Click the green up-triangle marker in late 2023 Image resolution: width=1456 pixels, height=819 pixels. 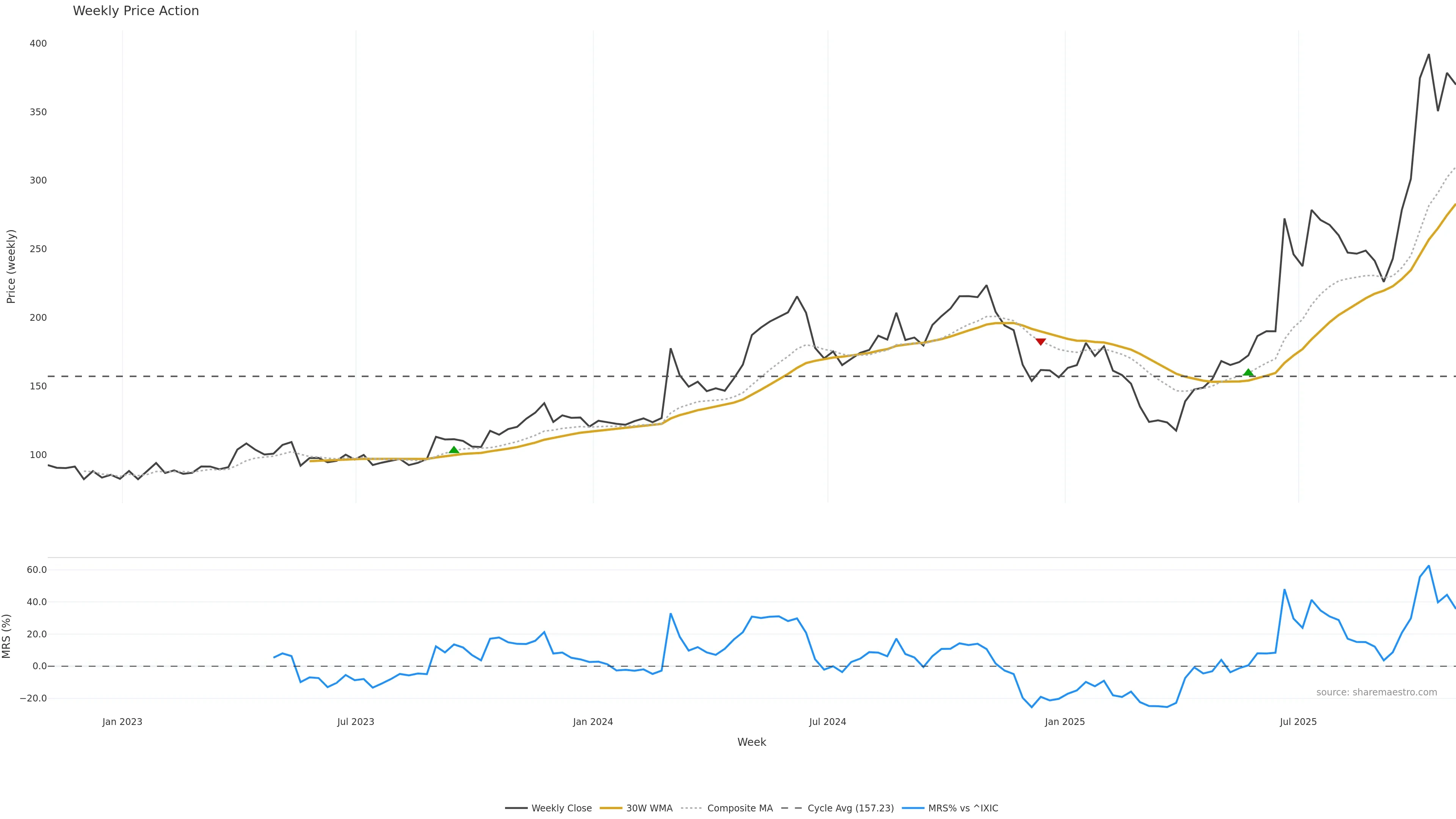[454, 450]
